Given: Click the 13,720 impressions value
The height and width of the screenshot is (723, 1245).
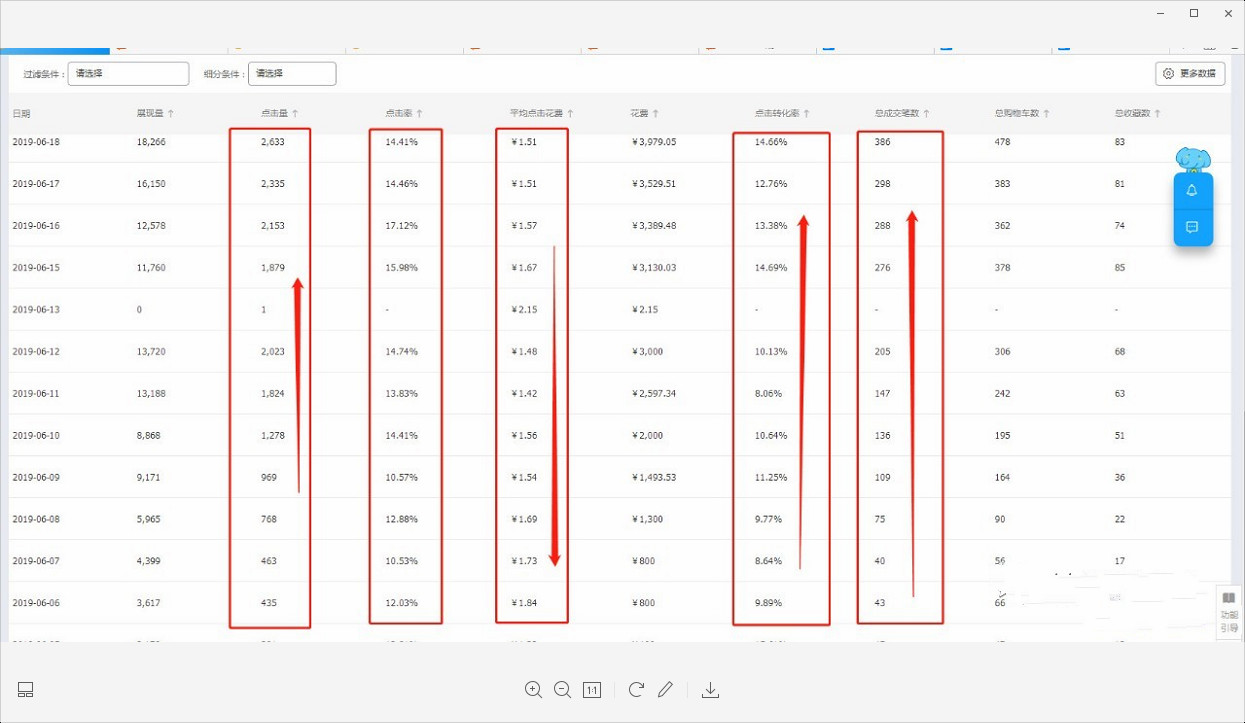Looking at the screenshot, I should click(151, 352).
